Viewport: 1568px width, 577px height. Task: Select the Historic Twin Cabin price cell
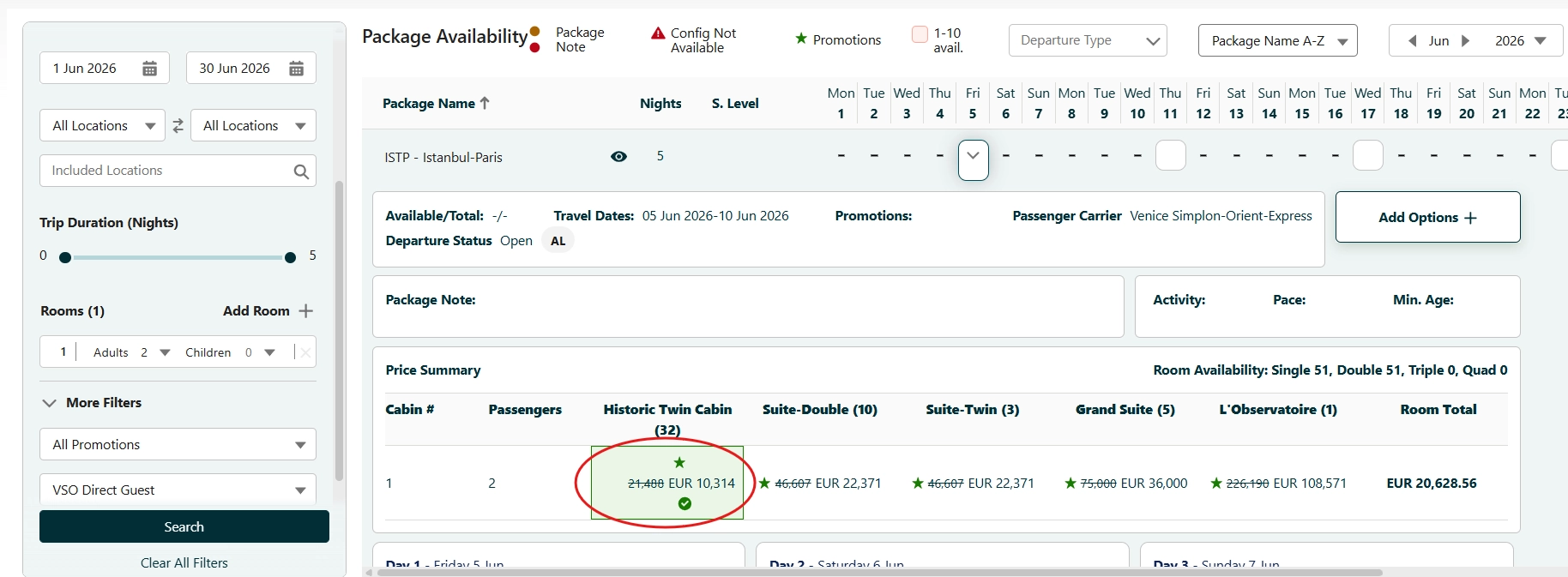(667, 483)
